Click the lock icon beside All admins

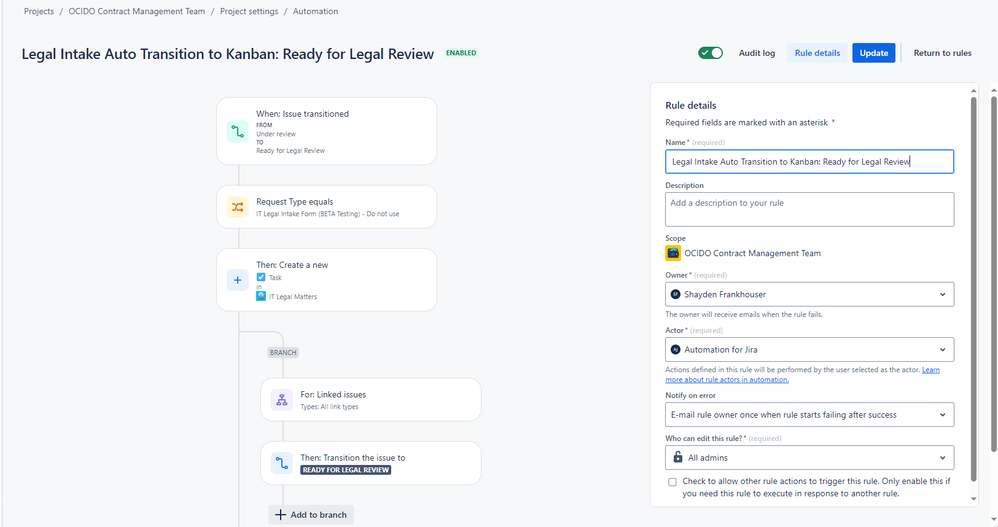[x=677, y=457]
